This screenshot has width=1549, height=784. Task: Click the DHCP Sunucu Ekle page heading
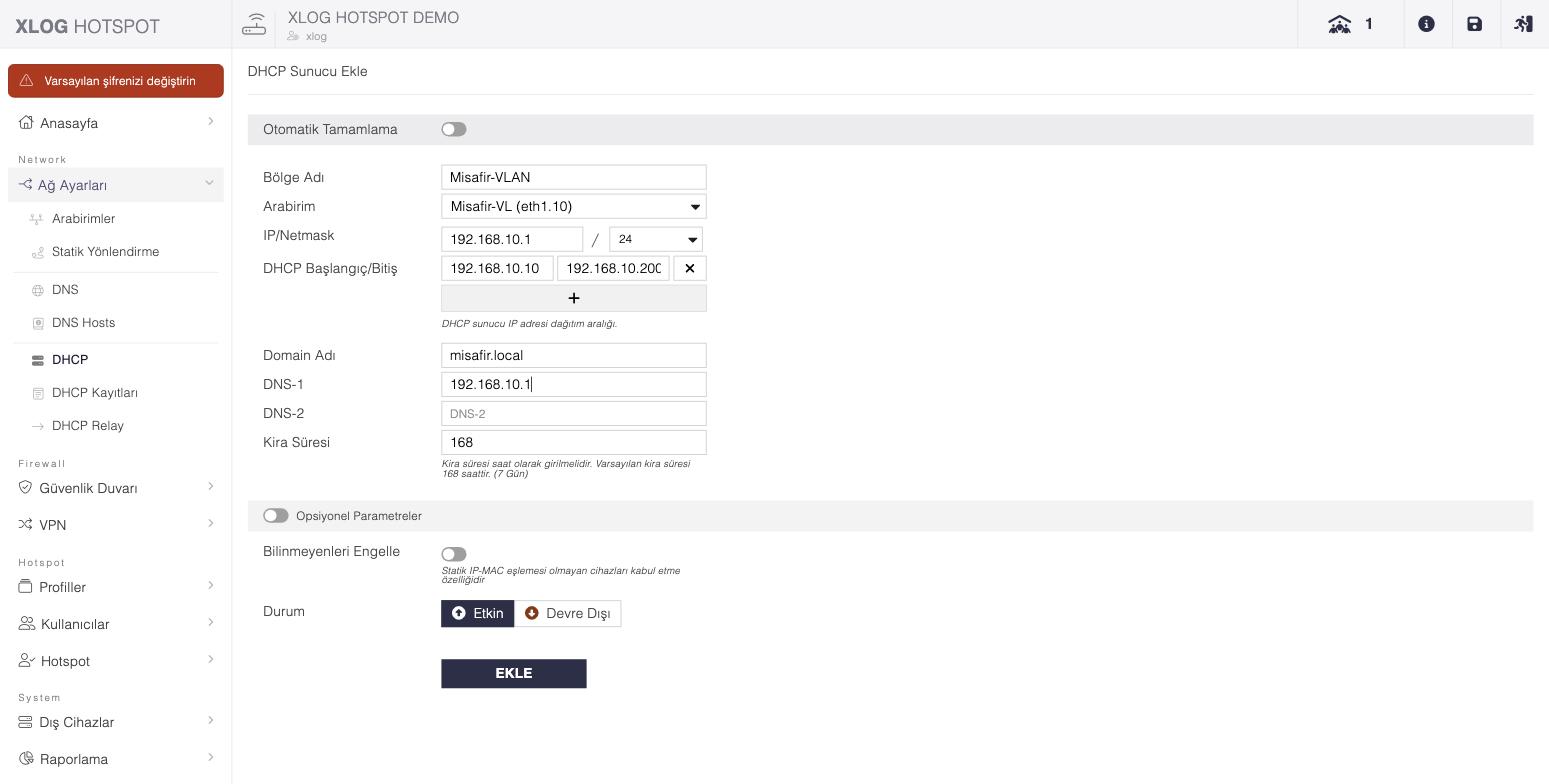(x=308, y=71)
